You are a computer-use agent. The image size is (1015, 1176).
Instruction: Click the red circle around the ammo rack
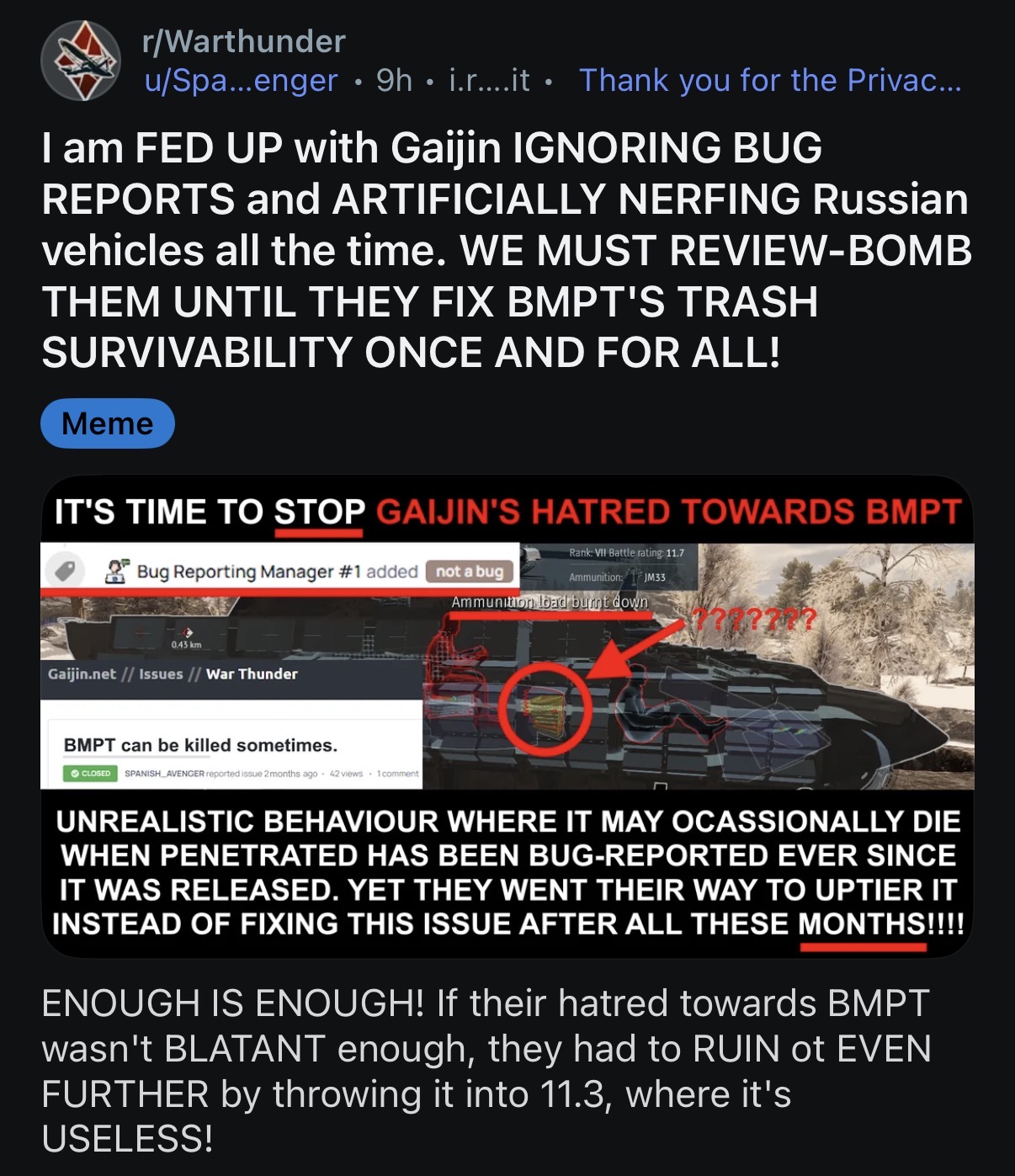click(545, 709)
